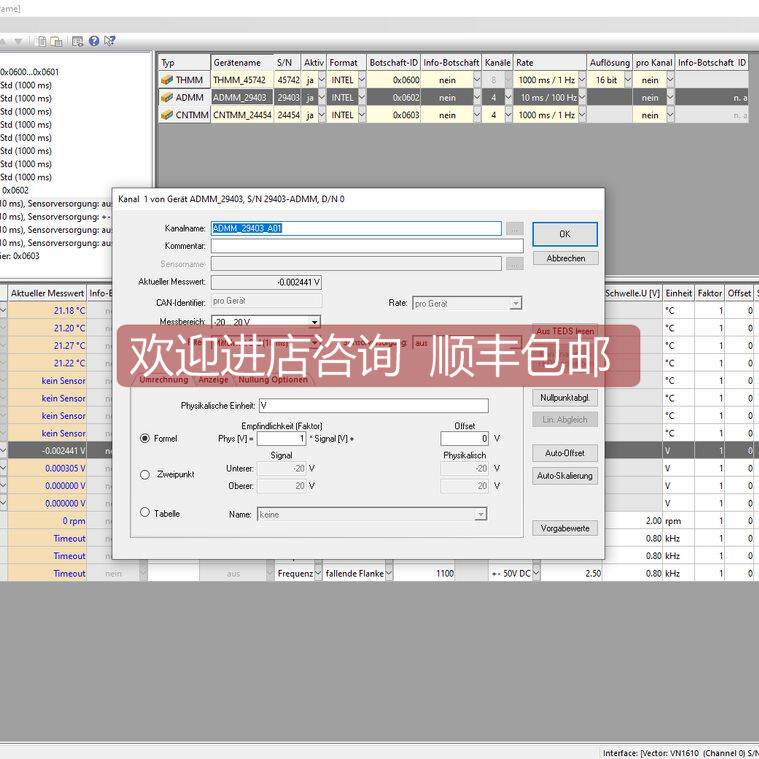Open Aktiv dropdown for THMM_45742 row
This screenshot has width=759, height=759.
tap(322, 80)
